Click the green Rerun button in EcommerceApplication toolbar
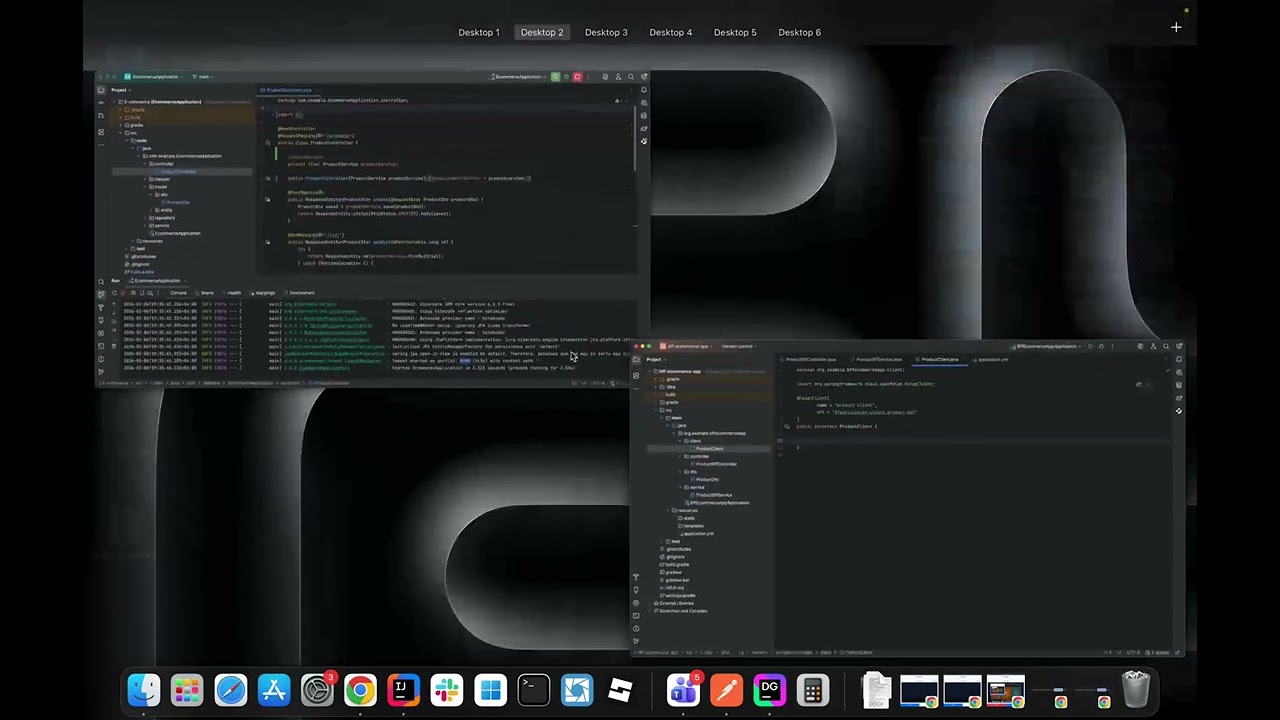Viewport: 1280px width, 720px height. coord(555,77)
